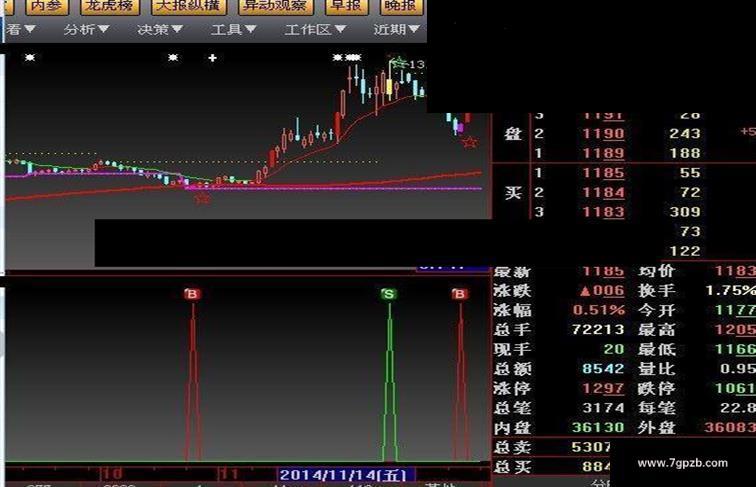The image size is (756, 487).
Task: Click the 涨停 price 1297
Action: coord(603,389)
